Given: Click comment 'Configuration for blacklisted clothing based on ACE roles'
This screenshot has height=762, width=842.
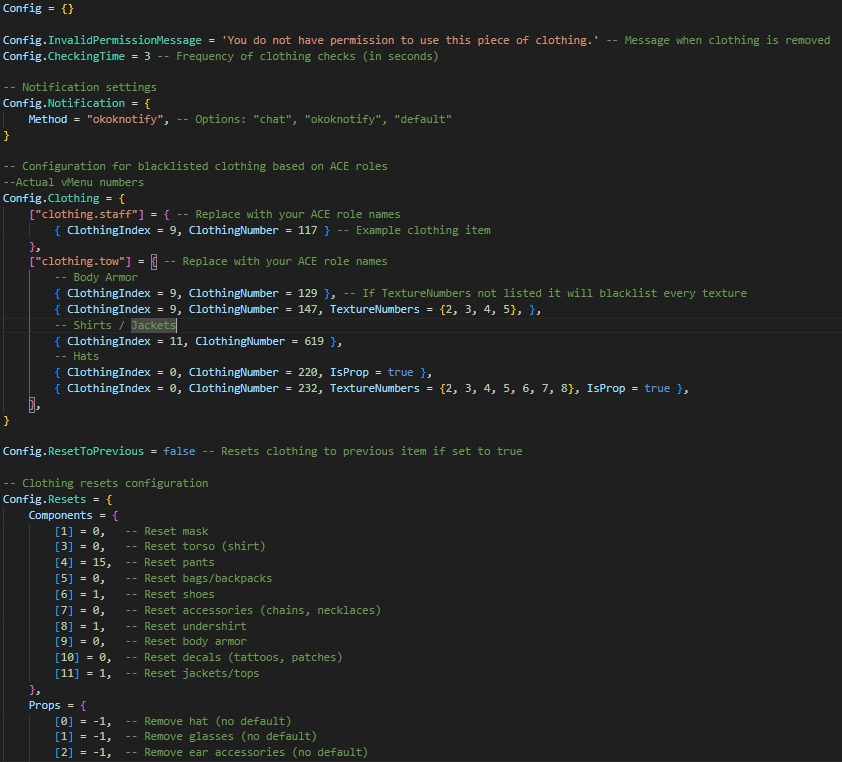Looking at the screenshot, I should [x=205, y=166].
